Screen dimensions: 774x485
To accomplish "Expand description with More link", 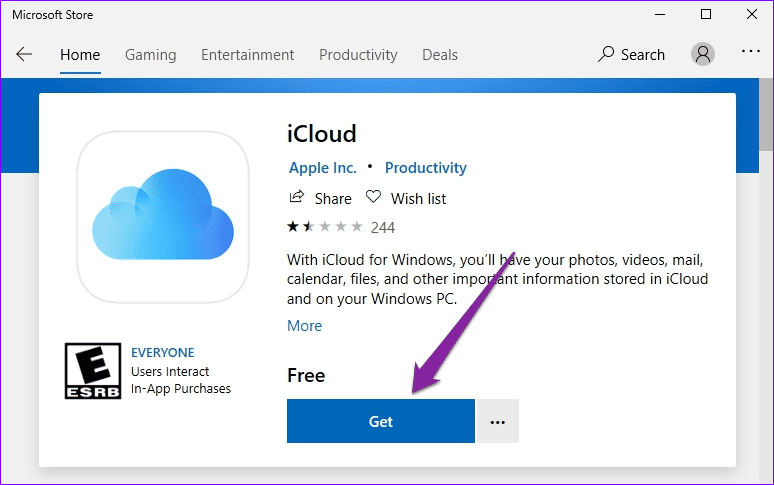I will [x=304, y=326].
